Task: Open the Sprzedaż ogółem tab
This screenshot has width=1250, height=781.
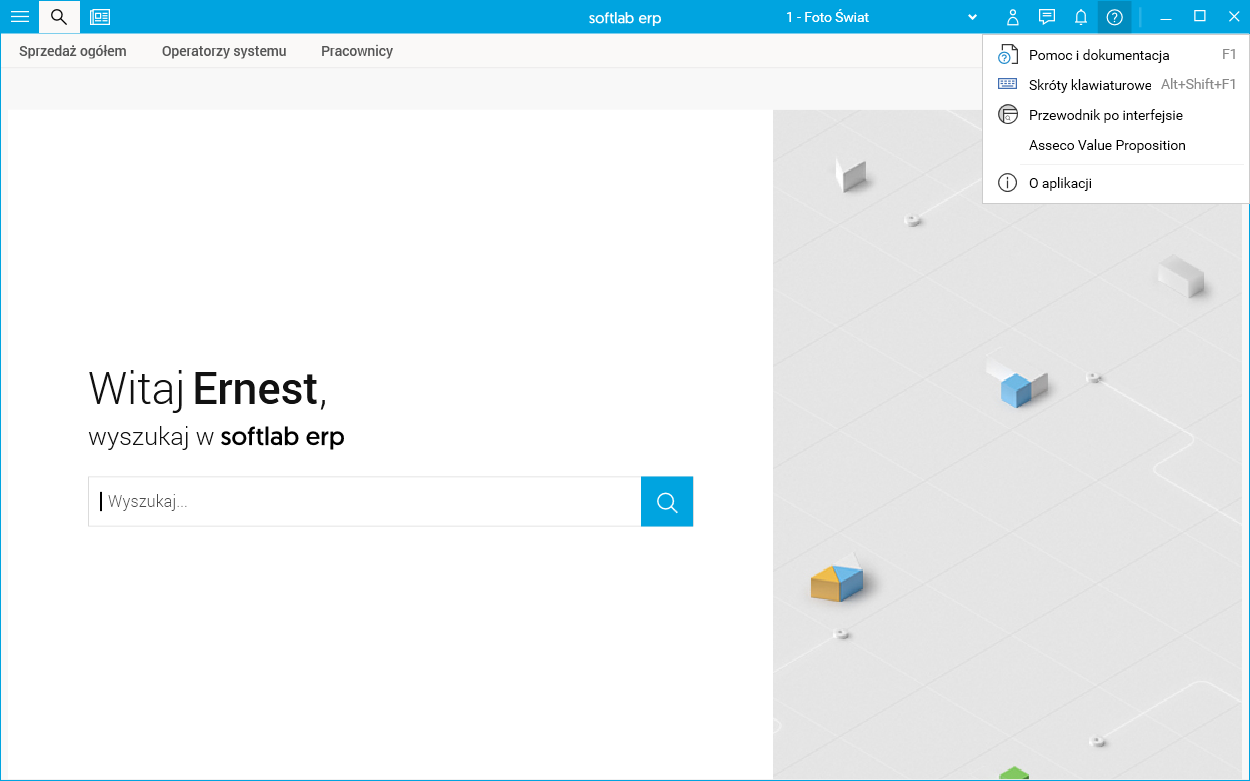Action: click(x=73, y=51)
